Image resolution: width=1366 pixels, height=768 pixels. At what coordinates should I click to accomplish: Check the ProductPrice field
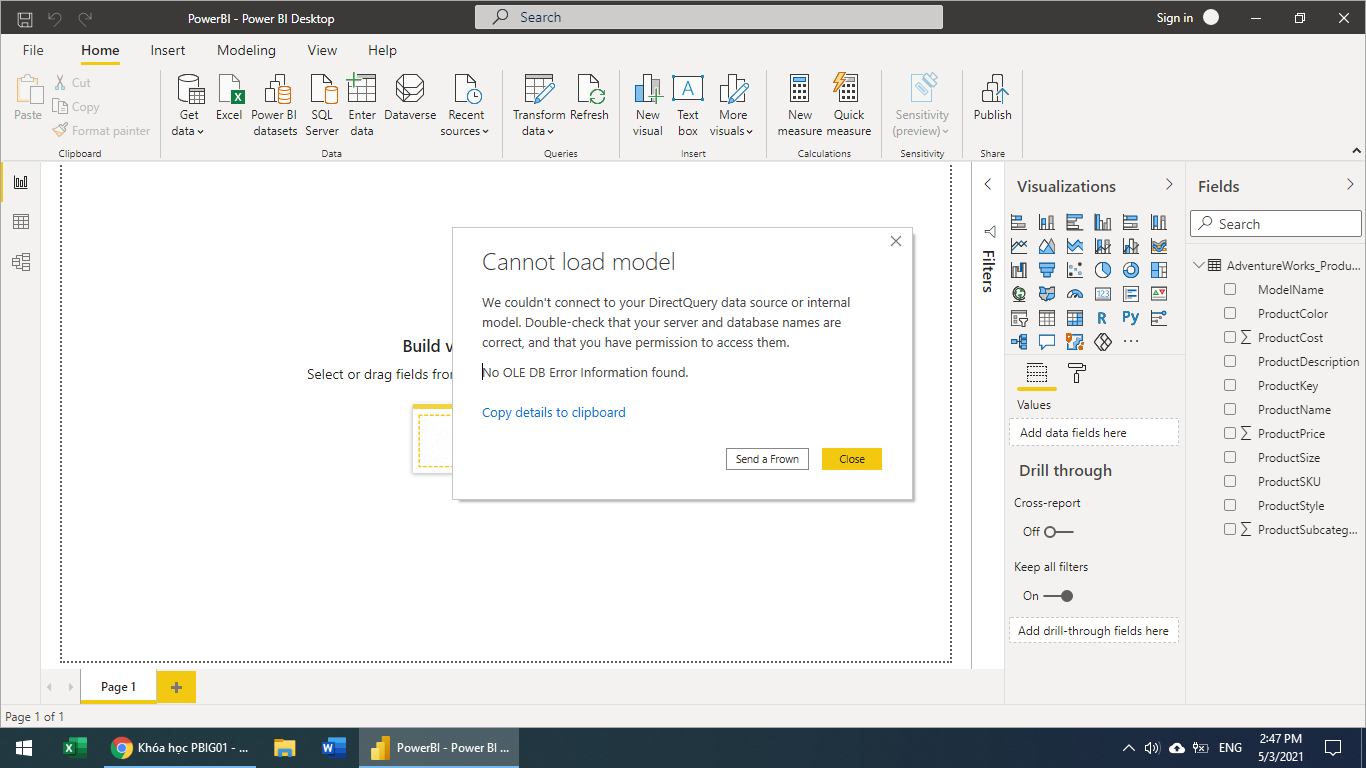point(1230,433)
